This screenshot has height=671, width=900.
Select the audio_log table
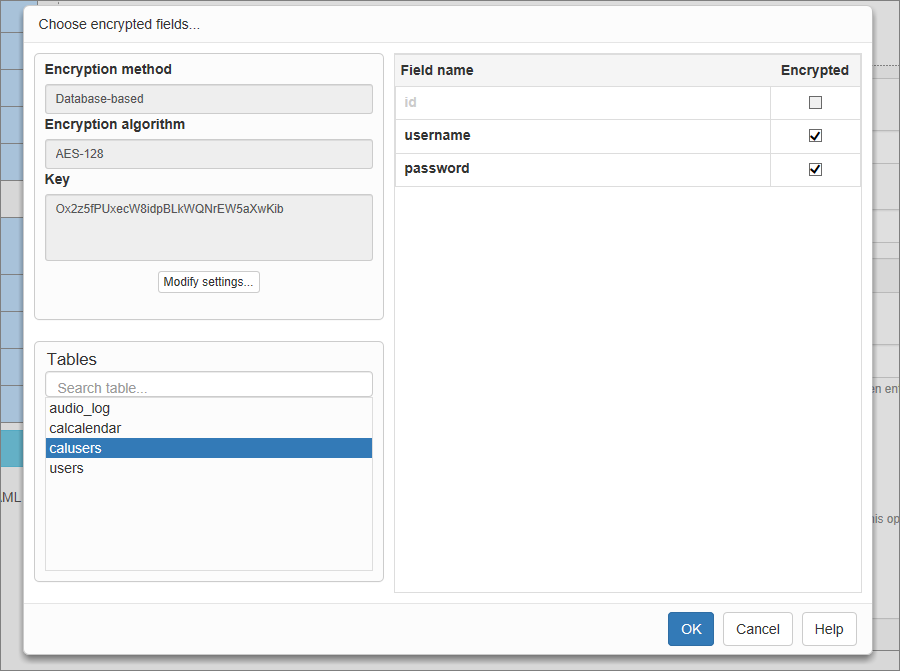coord(80,408)
